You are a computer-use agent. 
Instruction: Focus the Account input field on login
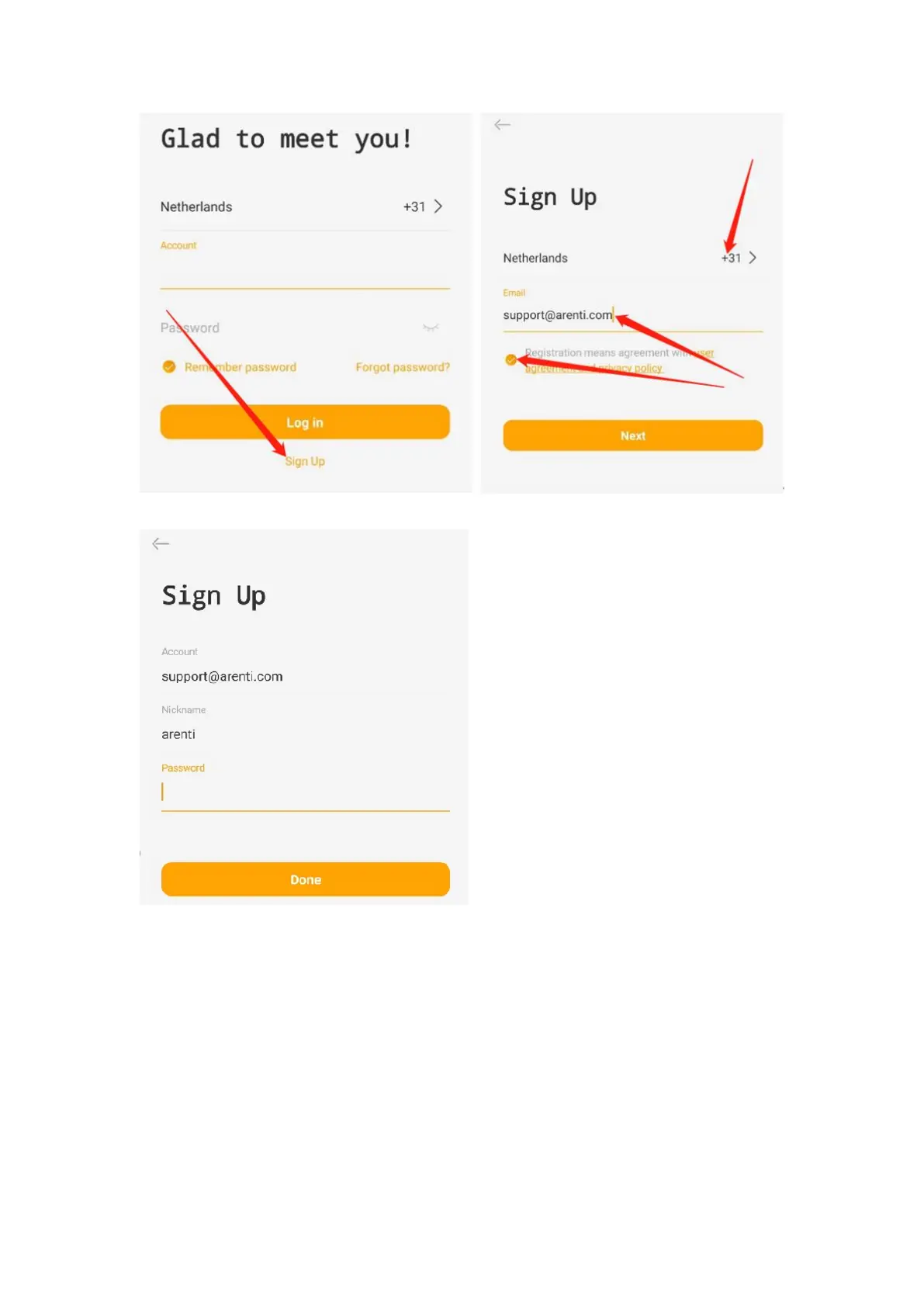(x=305, y=270)
